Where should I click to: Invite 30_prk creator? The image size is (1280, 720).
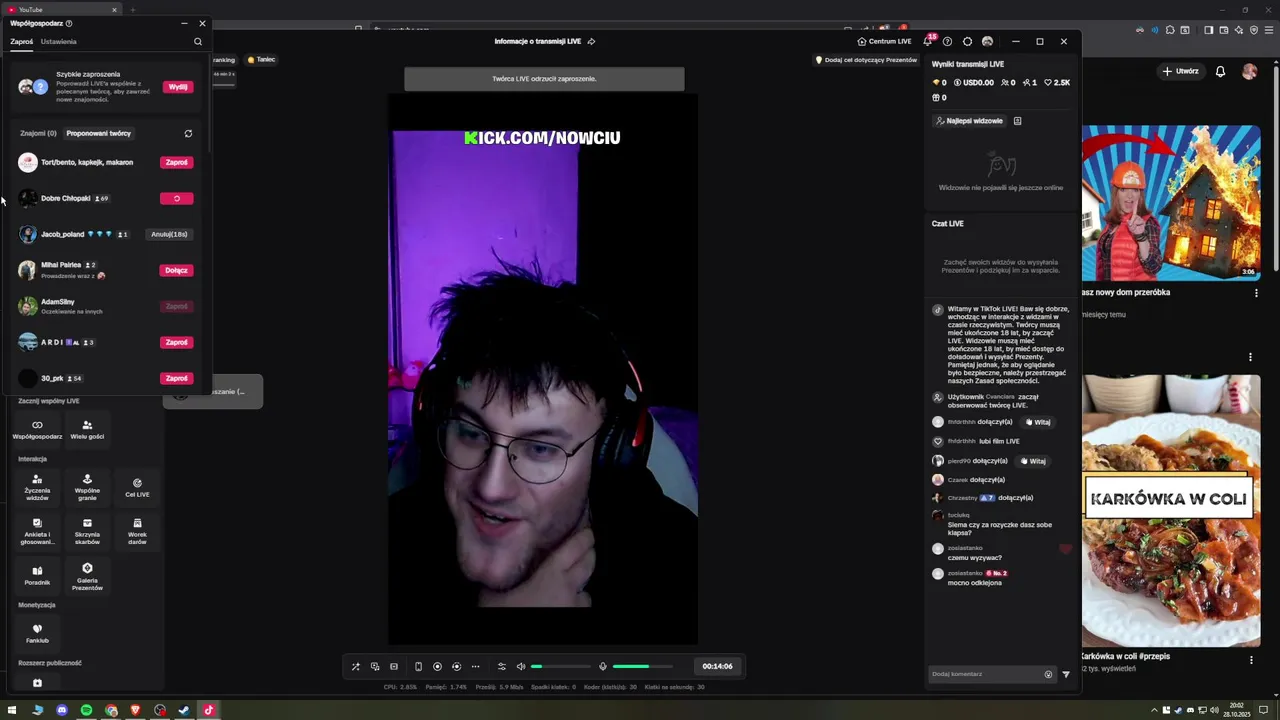click(x=176, y=378)
